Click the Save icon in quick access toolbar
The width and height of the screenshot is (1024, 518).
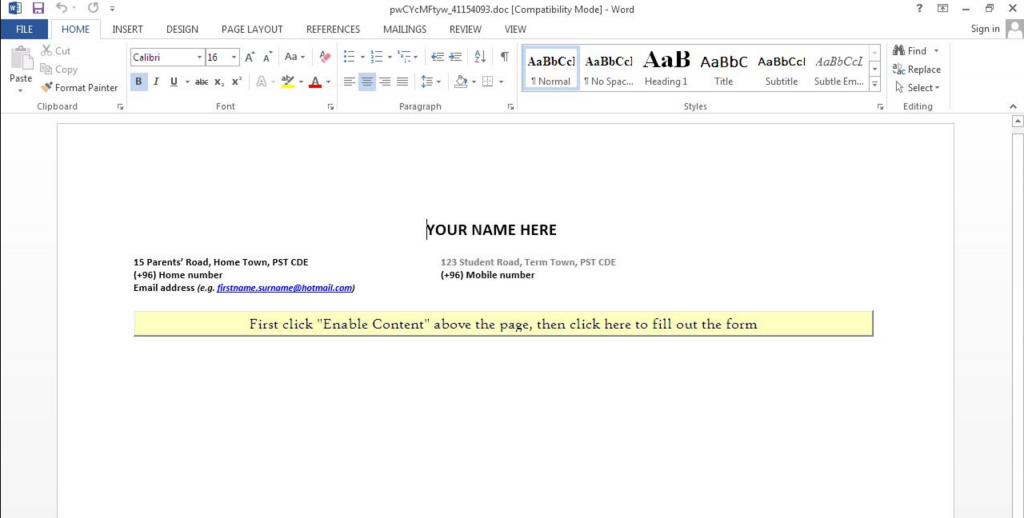tap(38, 8)
